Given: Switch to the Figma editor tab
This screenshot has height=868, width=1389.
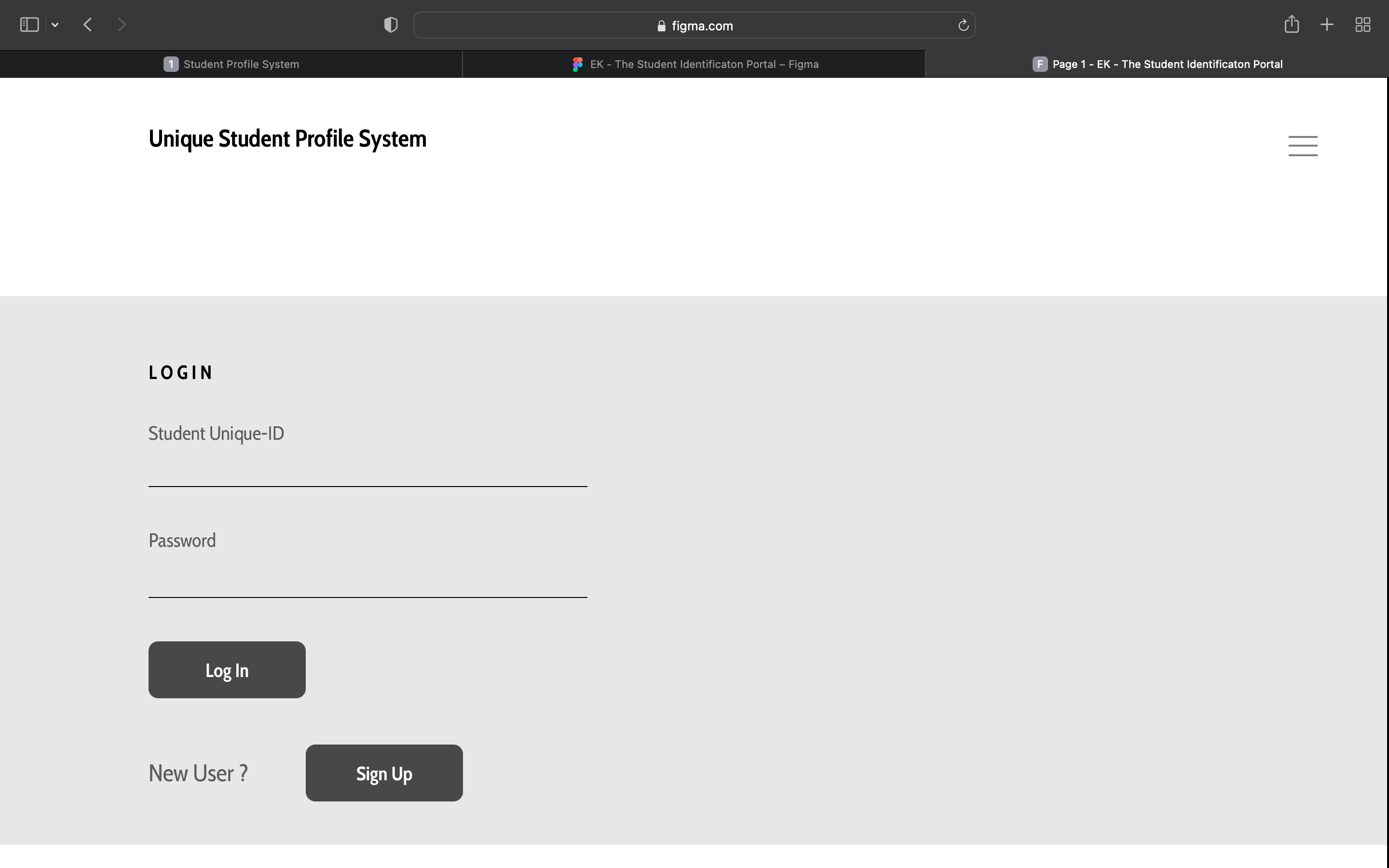Looking at the screenshot, I should pyautogui.click(x=694, y=64).
